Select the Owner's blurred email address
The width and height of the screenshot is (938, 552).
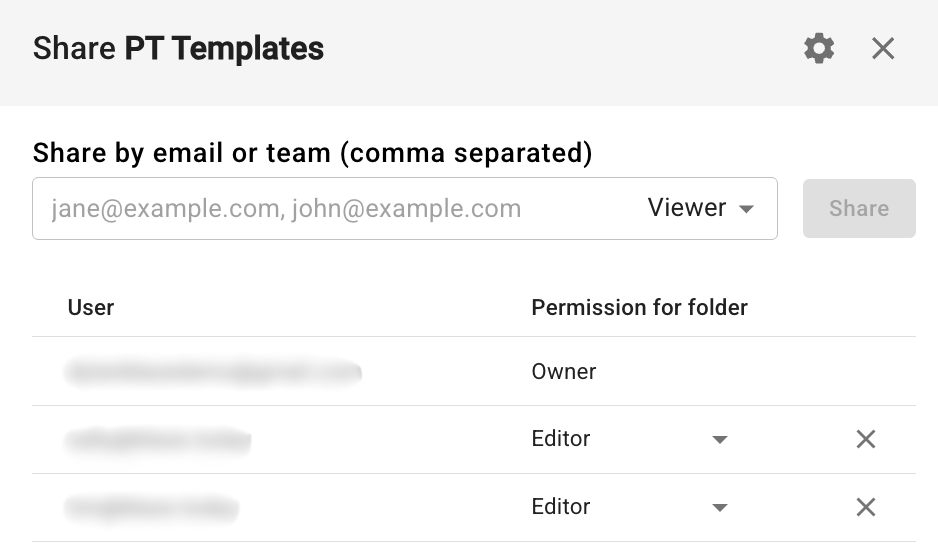tap(213, 372)
